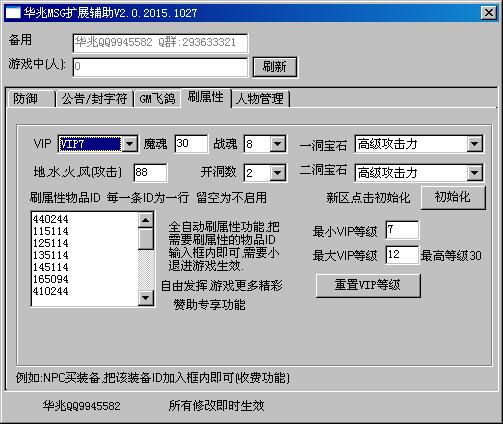Viewport: 503px width, 424px height.
Task: Open the 一洞宝石 combo box
Action: (474, 144)
